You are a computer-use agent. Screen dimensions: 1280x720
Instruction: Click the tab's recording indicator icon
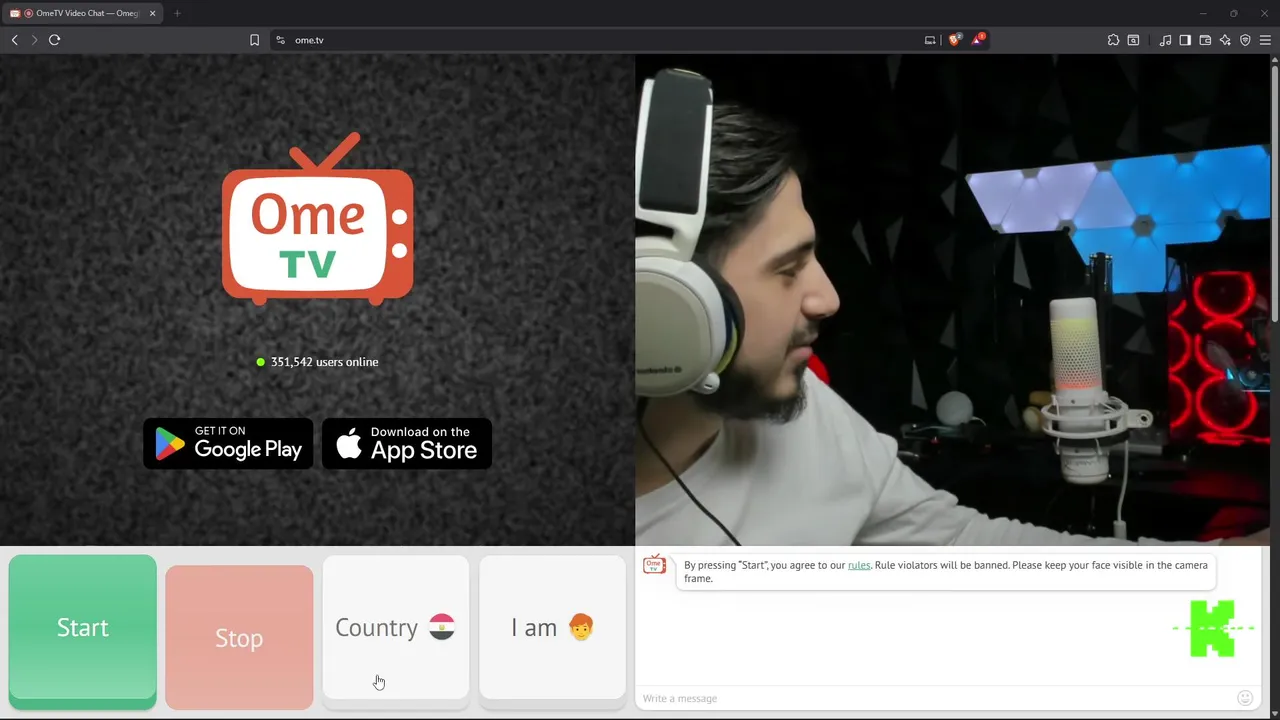[x=27, y=13]
